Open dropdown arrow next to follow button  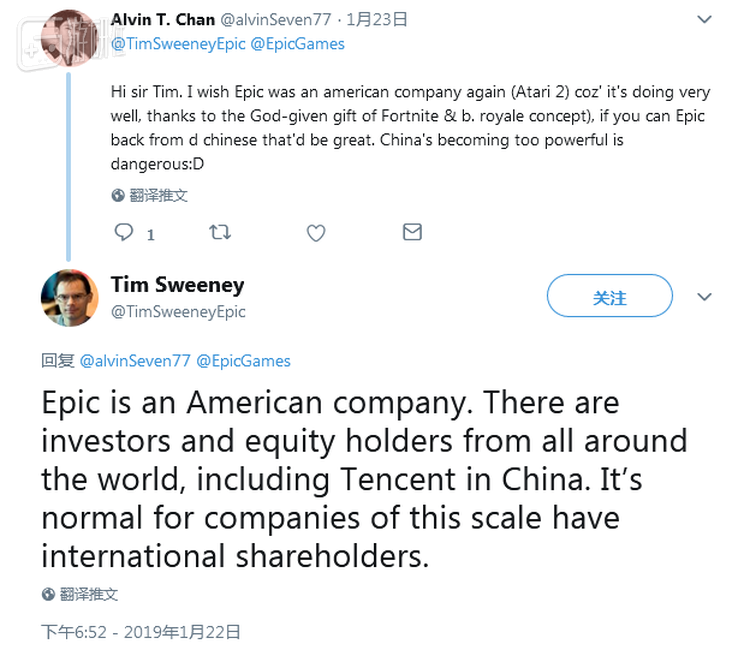click(704, 297)
